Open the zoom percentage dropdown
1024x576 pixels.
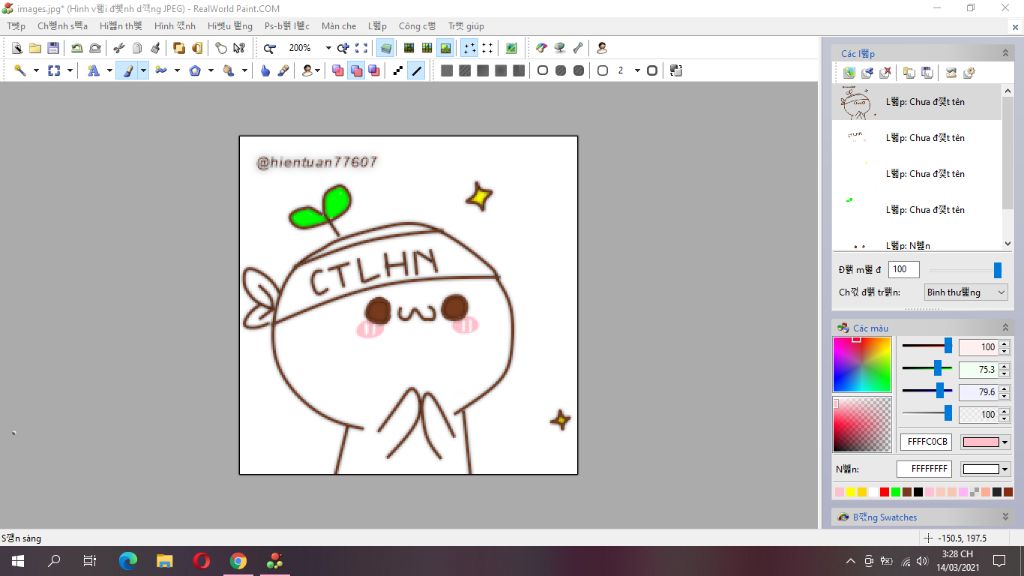(x=328, y=48)
